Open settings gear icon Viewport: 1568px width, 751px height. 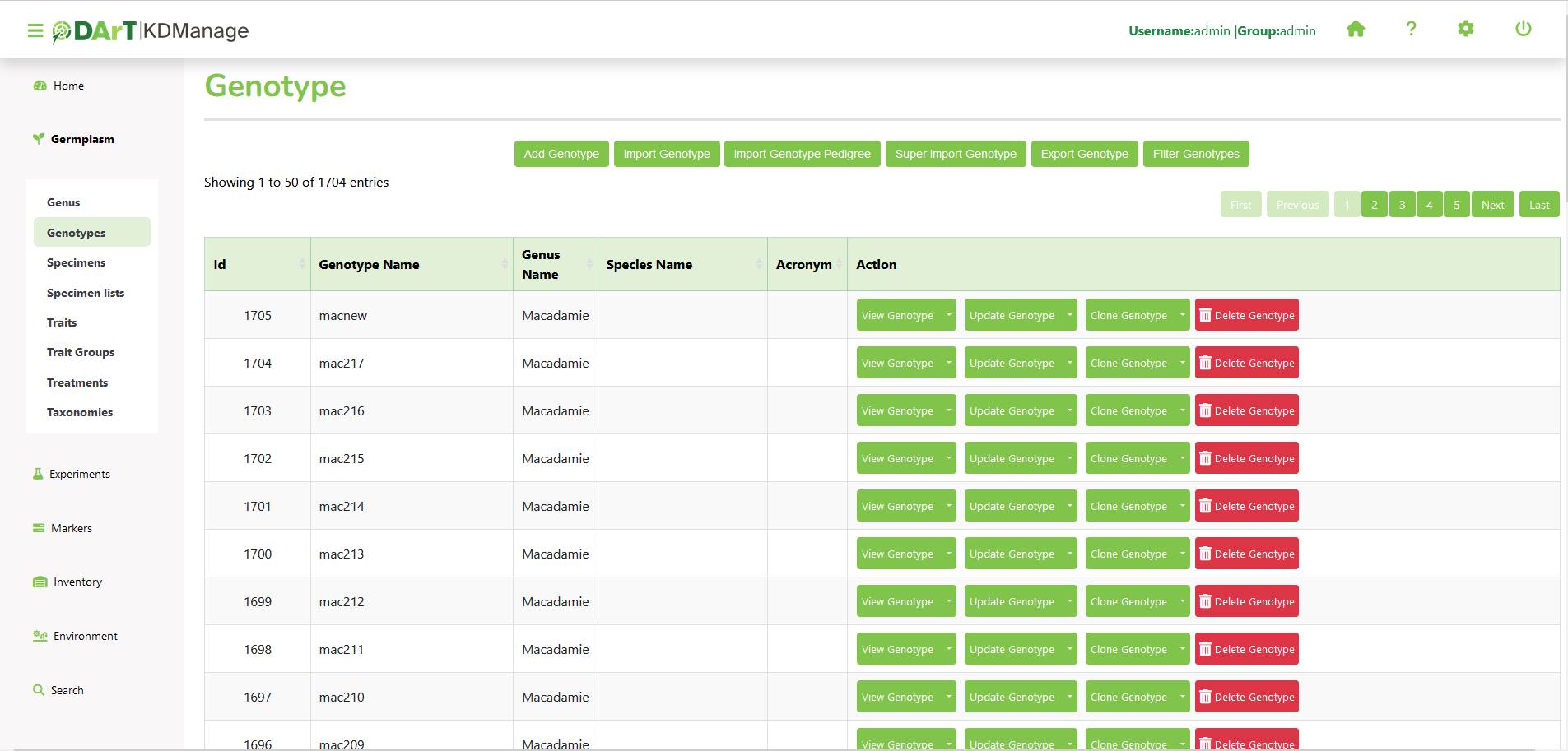1465,30
